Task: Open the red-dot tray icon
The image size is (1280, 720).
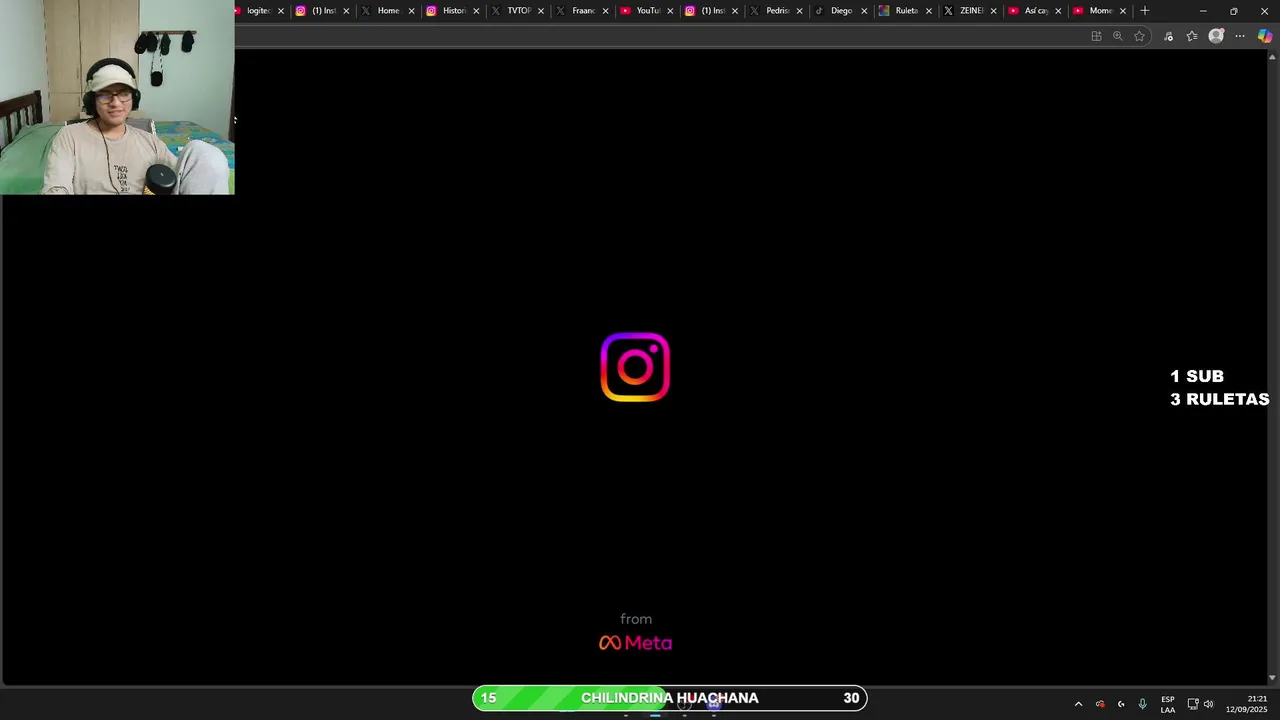Action: tap(1100, 704)
